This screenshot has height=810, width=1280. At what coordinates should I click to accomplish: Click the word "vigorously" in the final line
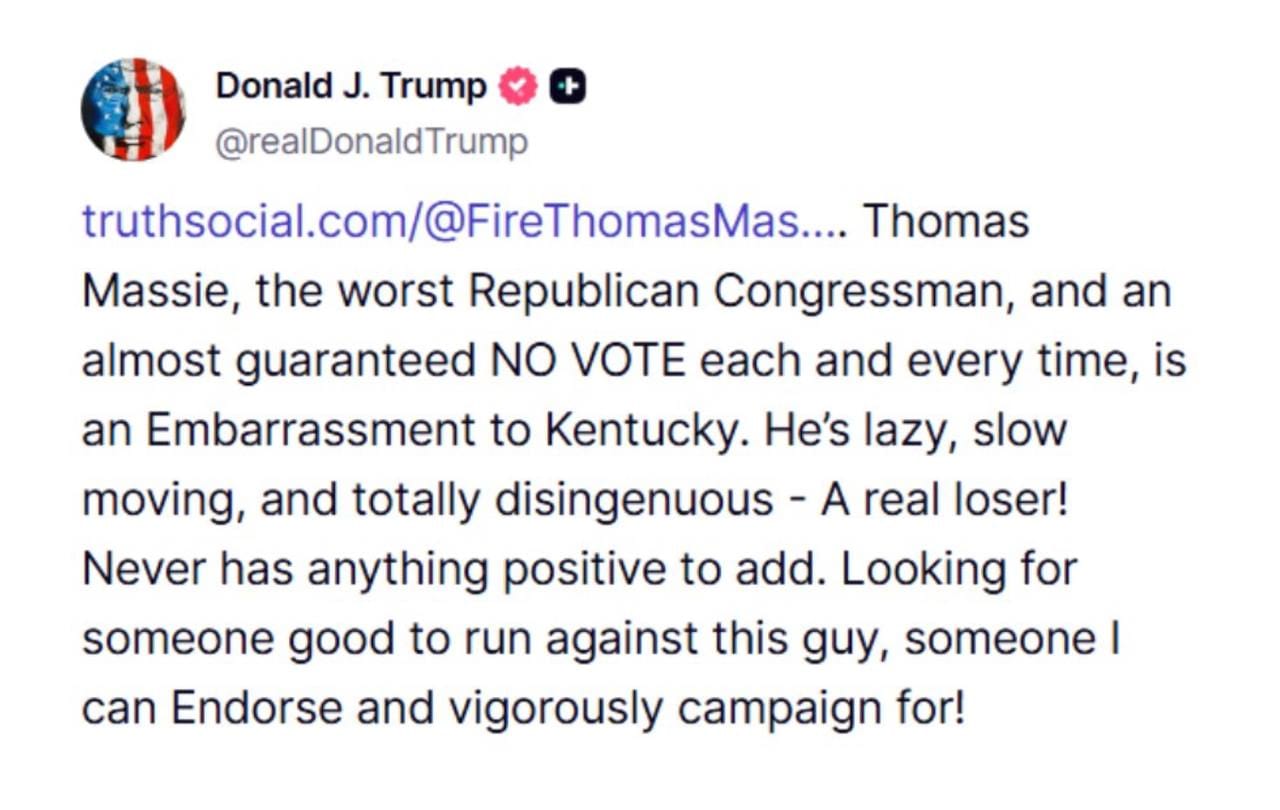(555, 710)
